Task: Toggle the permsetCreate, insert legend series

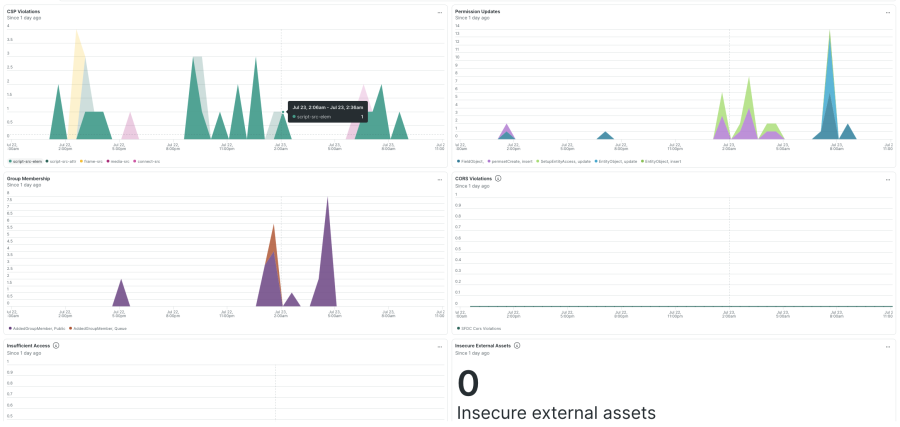Action: (x=510, y=161)
